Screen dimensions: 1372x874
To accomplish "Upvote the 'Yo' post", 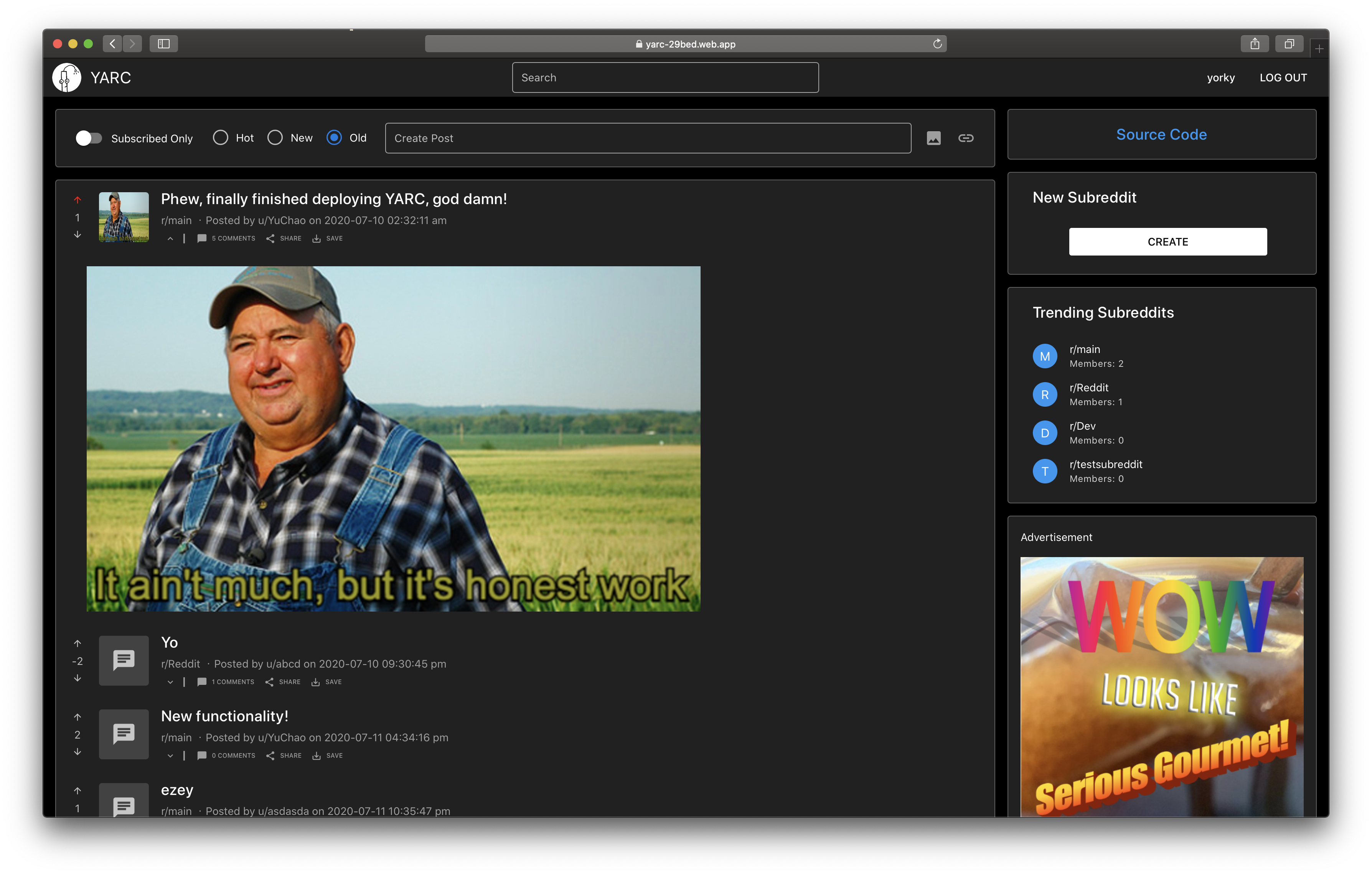I will (x=78, y=643).
